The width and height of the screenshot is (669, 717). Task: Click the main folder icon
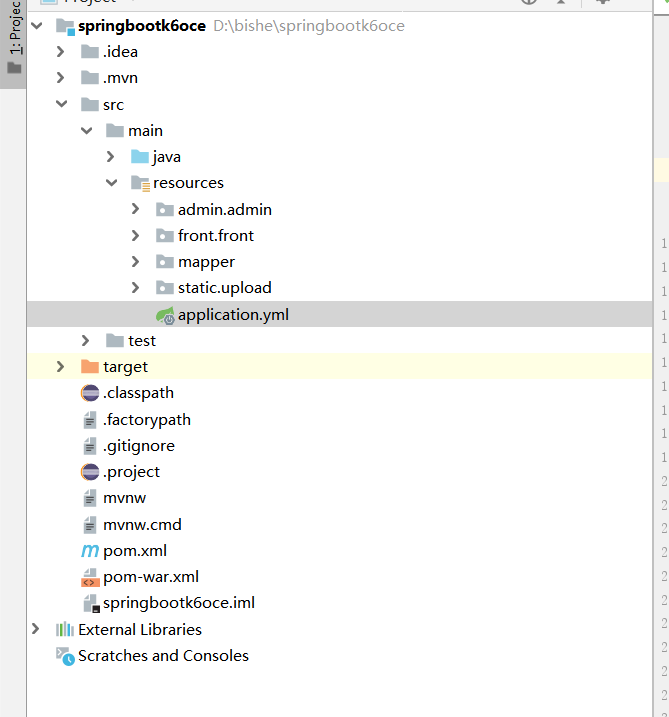[x=115, y=131]
